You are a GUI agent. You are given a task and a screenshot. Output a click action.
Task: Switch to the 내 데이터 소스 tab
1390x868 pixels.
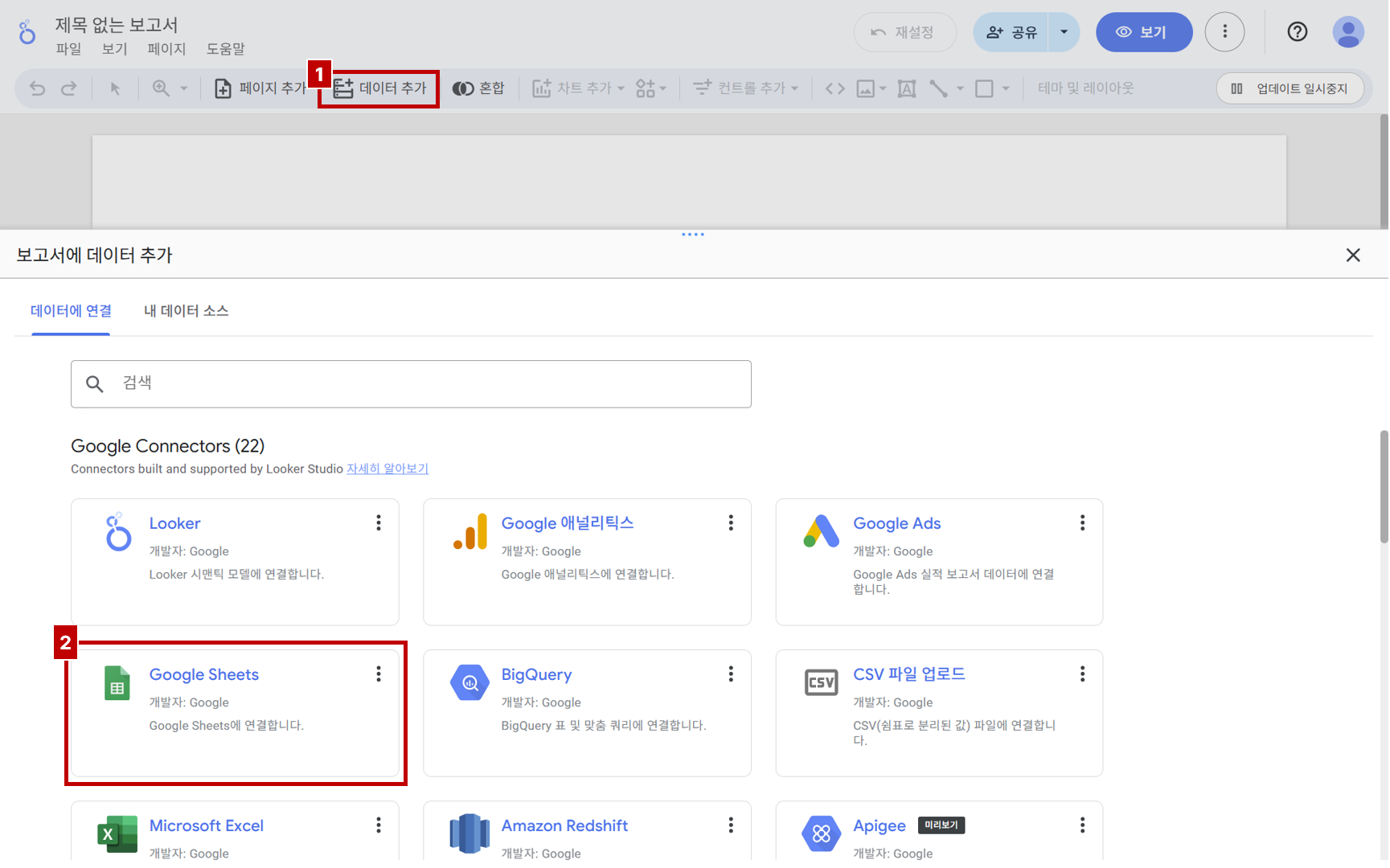186,311
